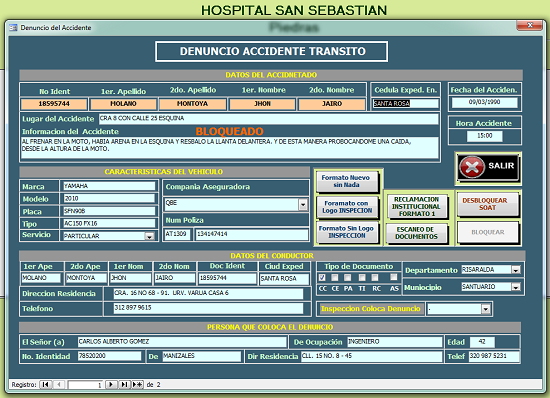
Task: Click the Fecha del Acciden. date field
Action: 484,102
